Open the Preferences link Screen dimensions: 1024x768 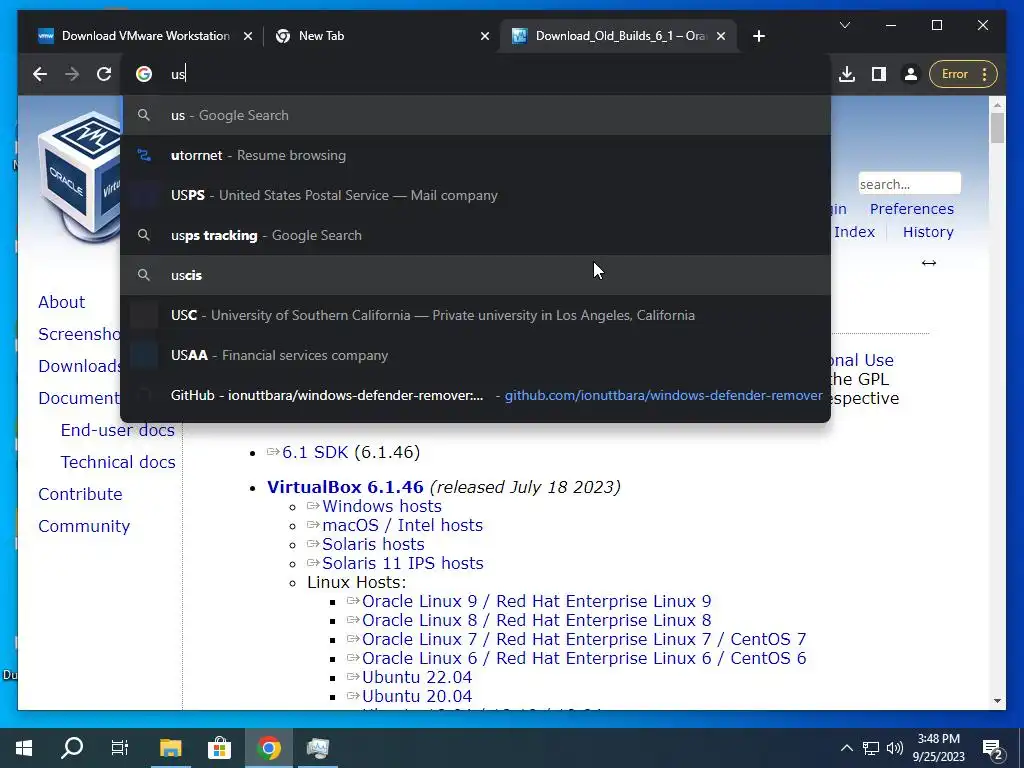[x=912, y=209]
